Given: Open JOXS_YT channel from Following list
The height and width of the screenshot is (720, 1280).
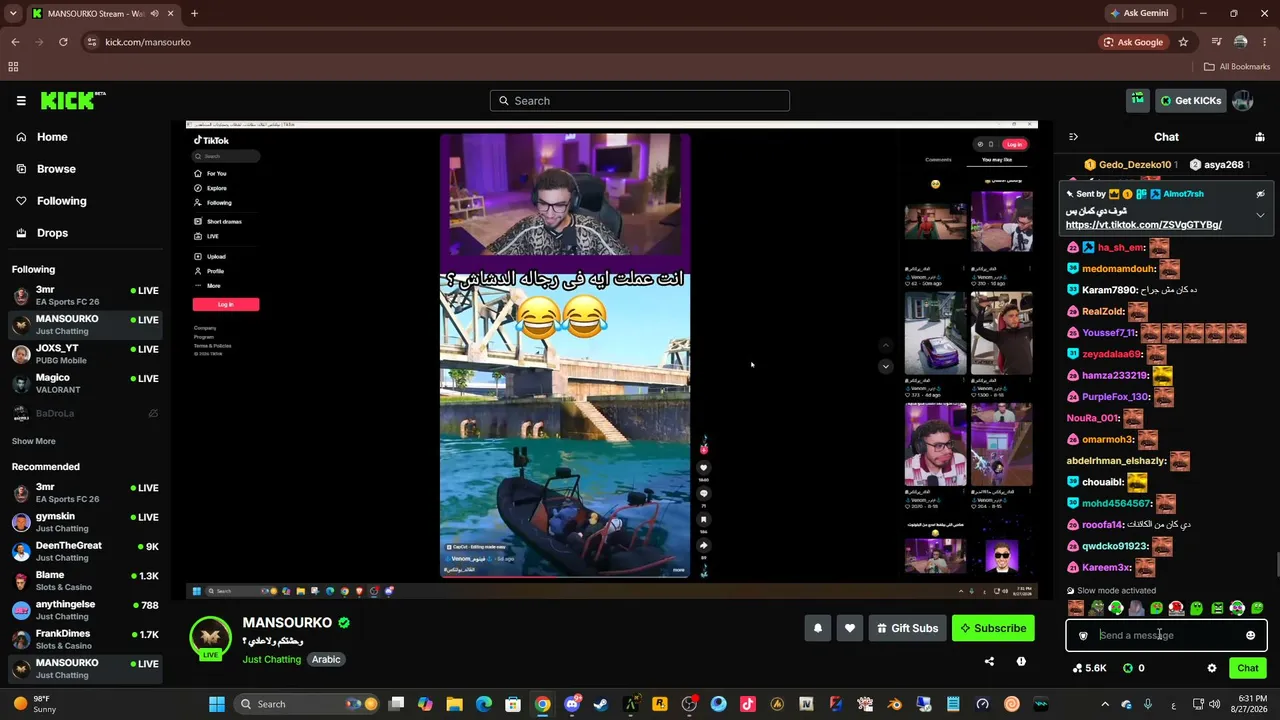Looking at the screenshot, I should coord(85,354).
